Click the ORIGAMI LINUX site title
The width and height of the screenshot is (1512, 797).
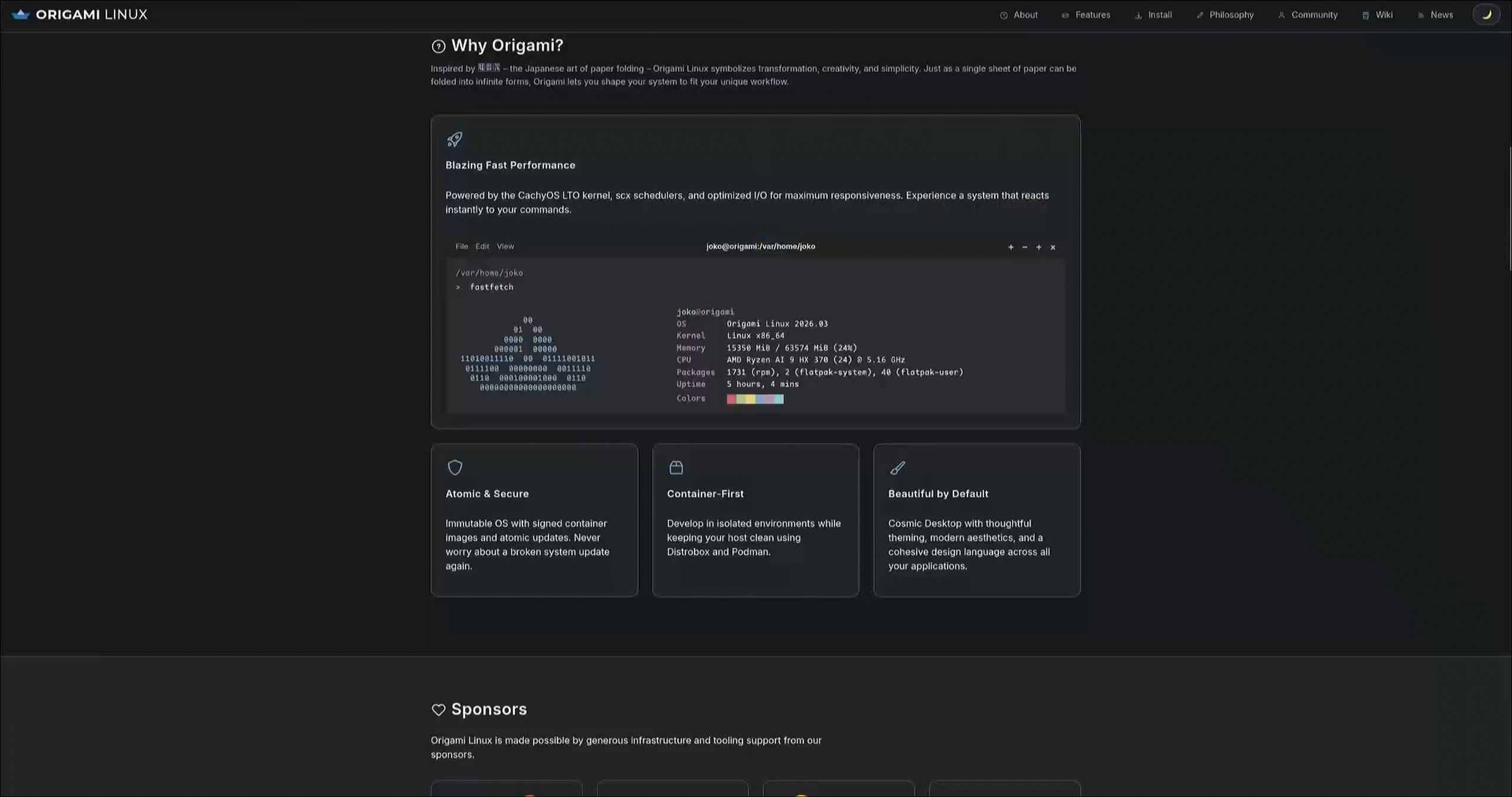pos(92,14)
